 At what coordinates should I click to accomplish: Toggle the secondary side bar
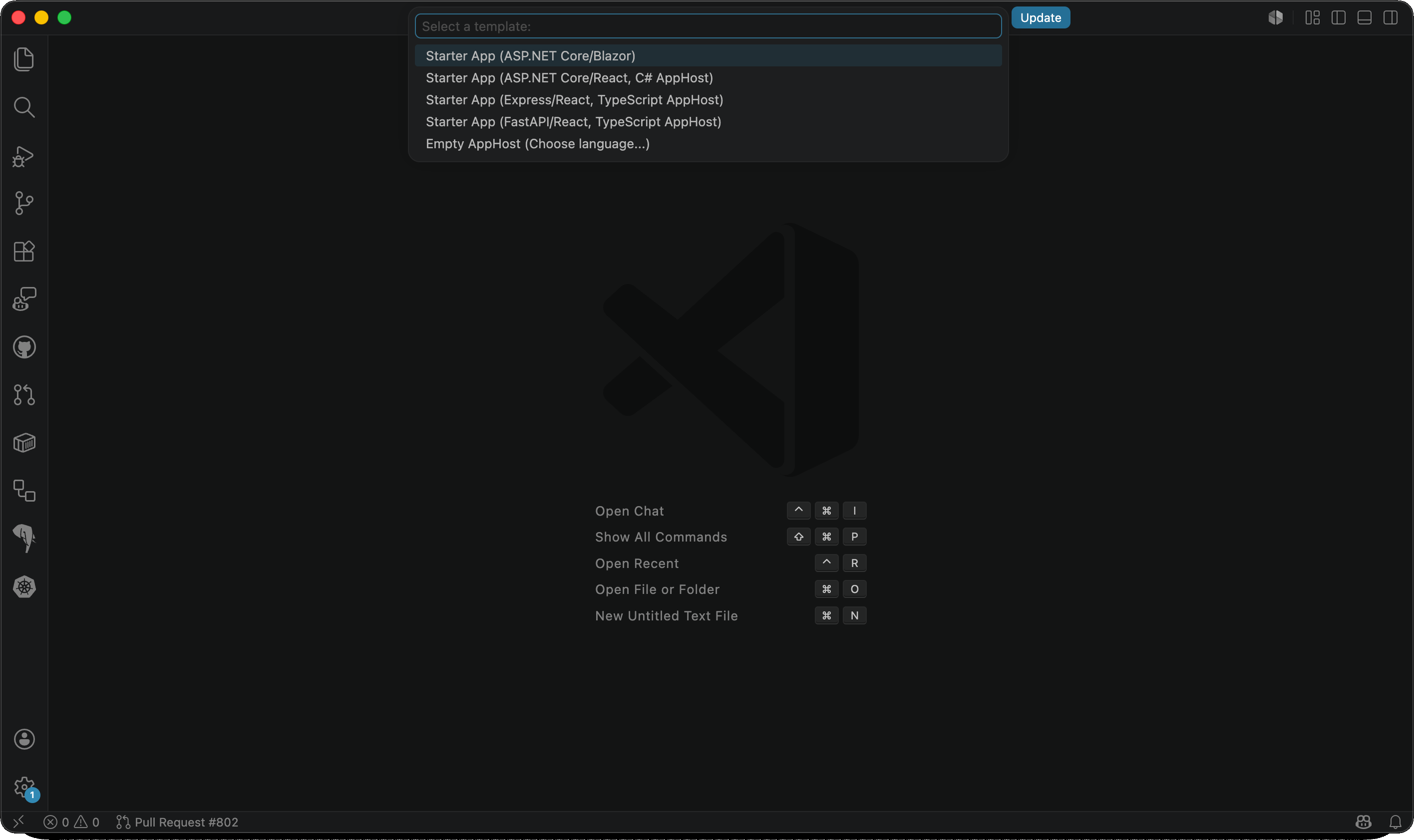1390,17
